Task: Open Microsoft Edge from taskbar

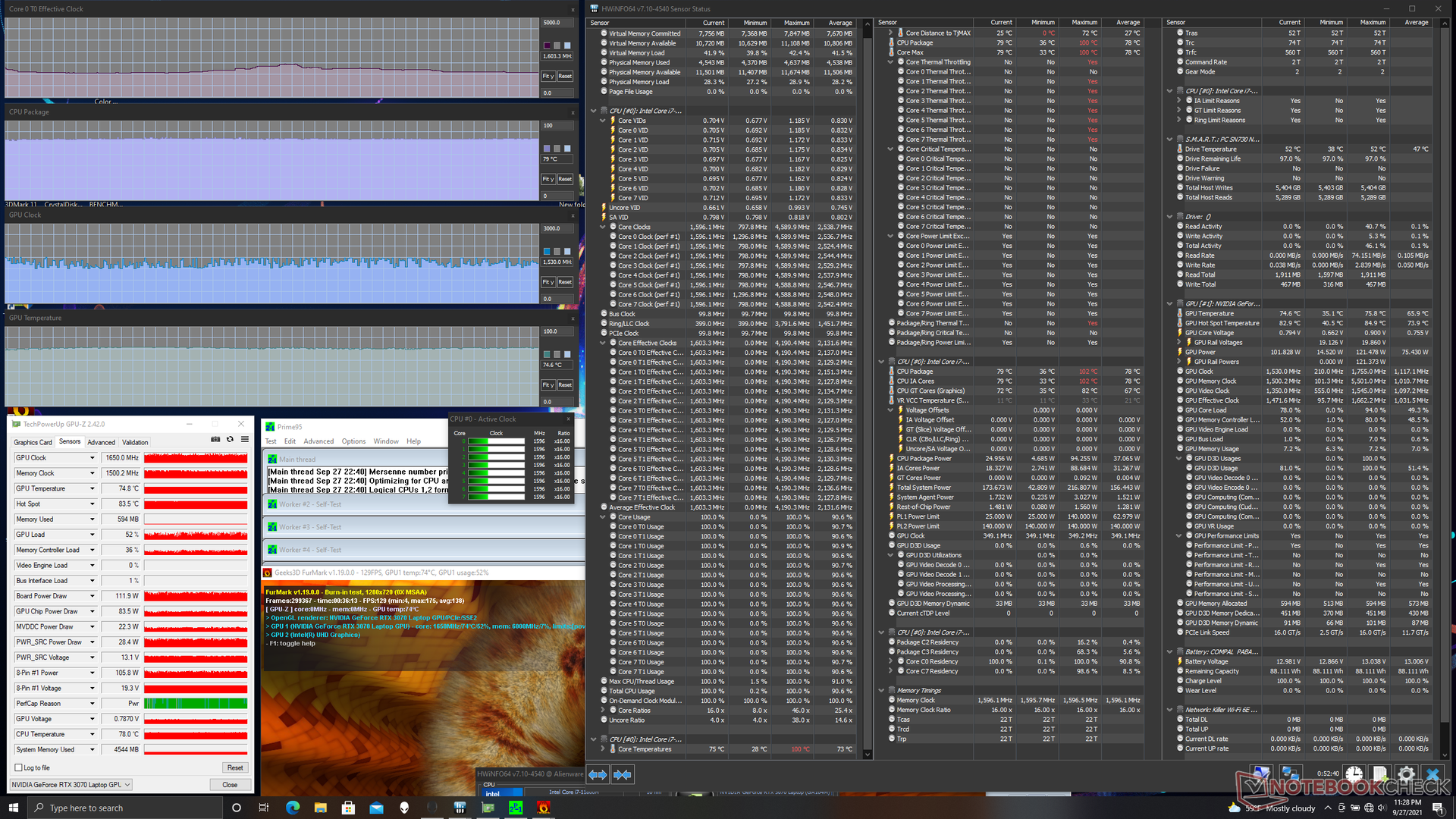Action: coord(293,808)
